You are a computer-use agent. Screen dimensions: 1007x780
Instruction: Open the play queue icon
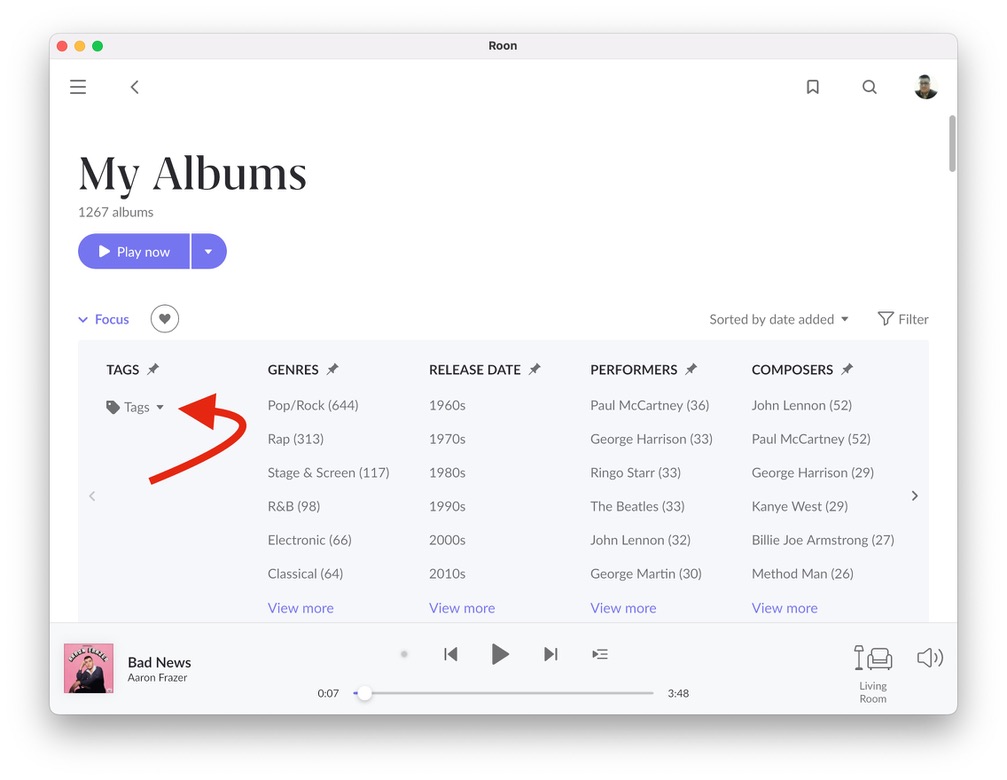click(x=600, y=654)
